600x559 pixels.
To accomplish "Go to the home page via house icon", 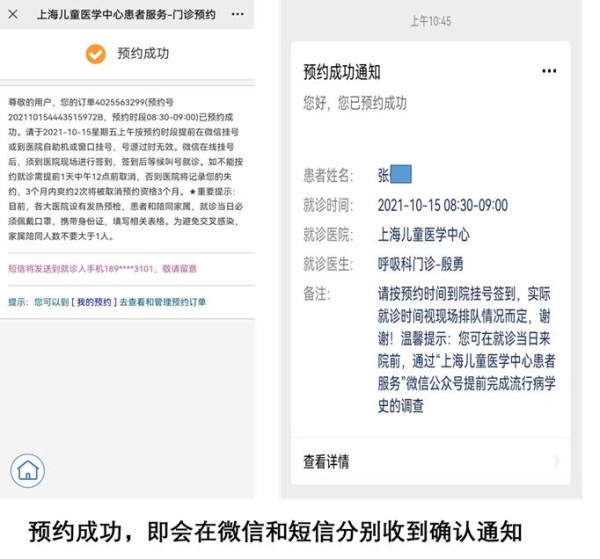I will coord(28,471).
